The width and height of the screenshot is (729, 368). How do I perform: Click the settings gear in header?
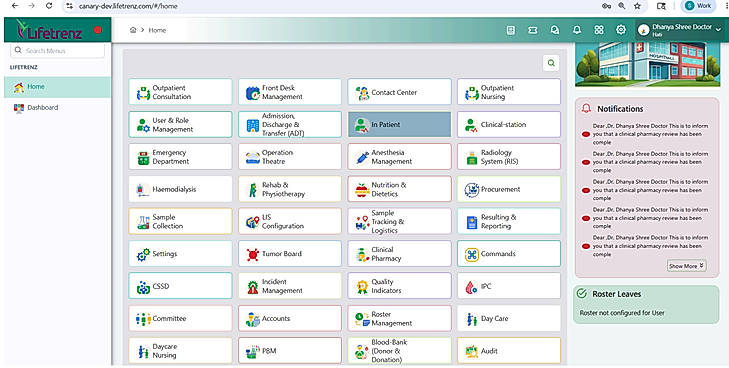pyautogui.click(x=621, y=30)
